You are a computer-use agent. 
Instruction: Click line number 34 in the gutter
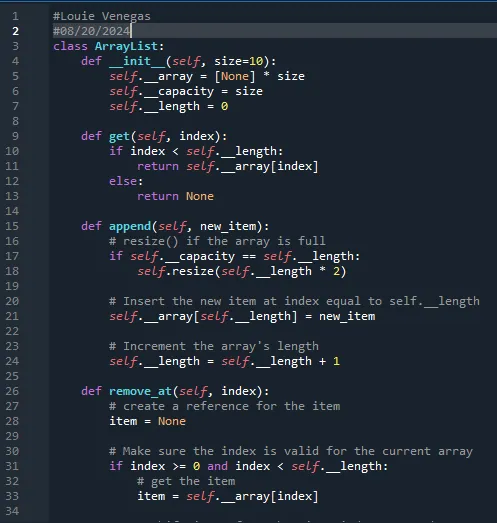pos(12,511)
